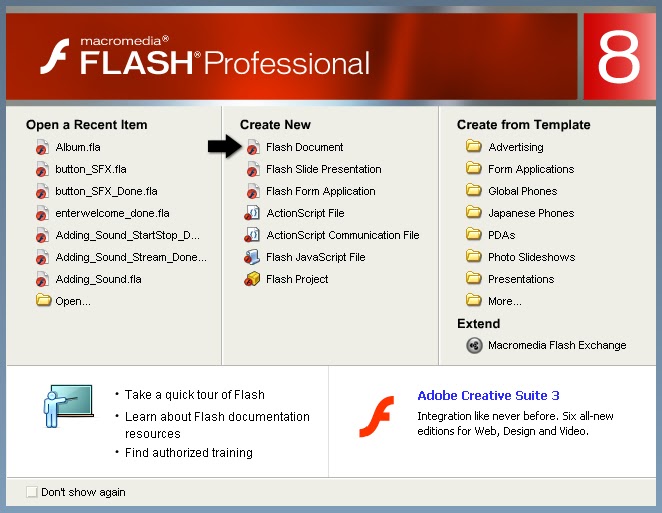Image resolution: width=662 pixels, height=513 pixels.
Task: Open recent file button_SFX.fla
Action: (x=91, y=169)
